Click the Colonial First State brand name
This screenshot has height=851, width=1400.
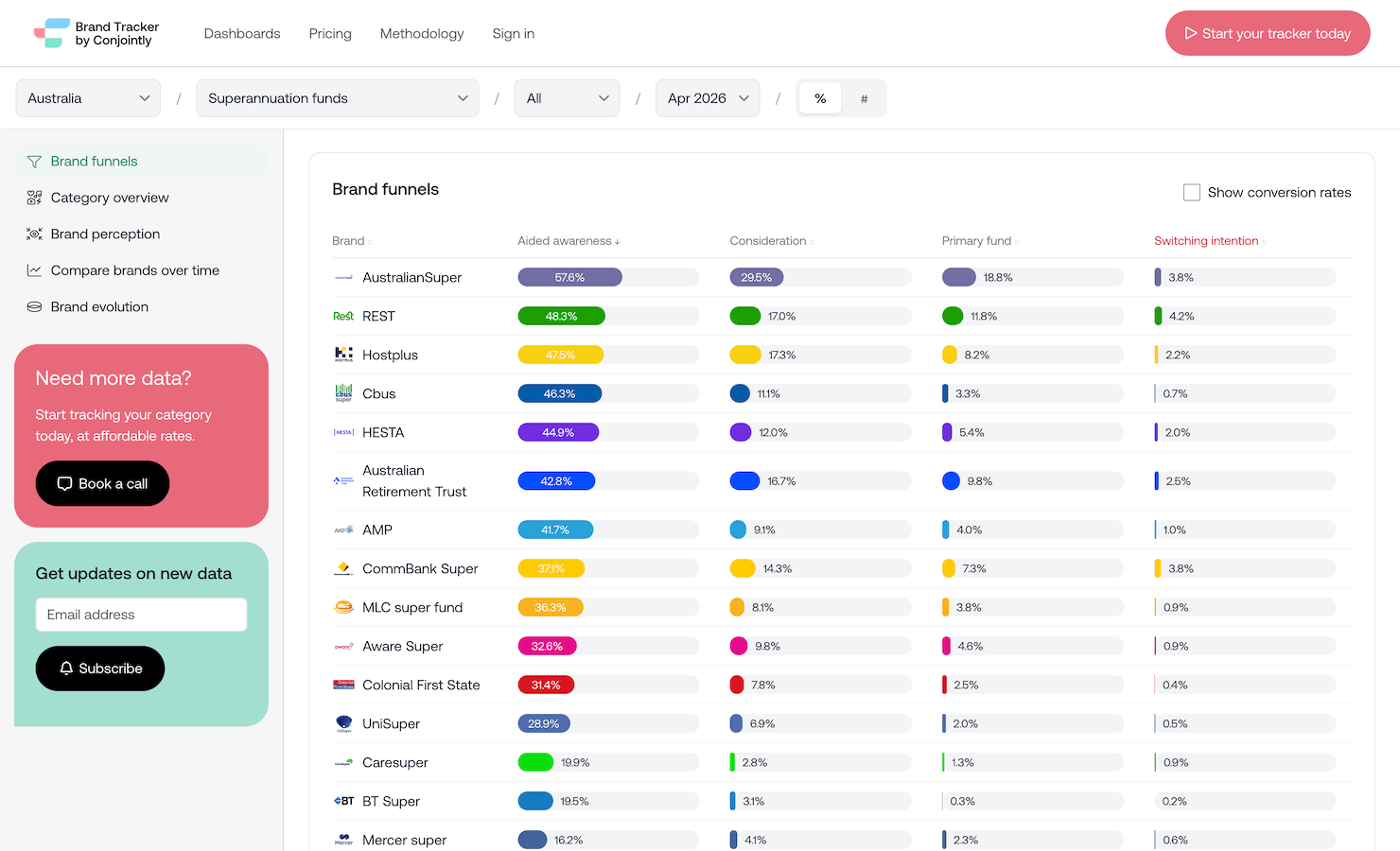click(x=421, y=685)
